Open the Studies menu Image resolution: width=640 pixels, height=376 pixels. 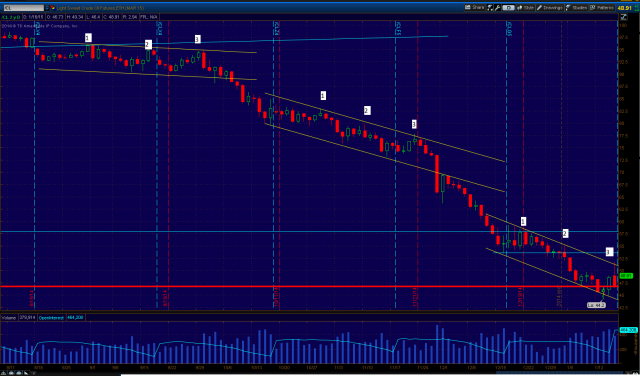point(576,7)
